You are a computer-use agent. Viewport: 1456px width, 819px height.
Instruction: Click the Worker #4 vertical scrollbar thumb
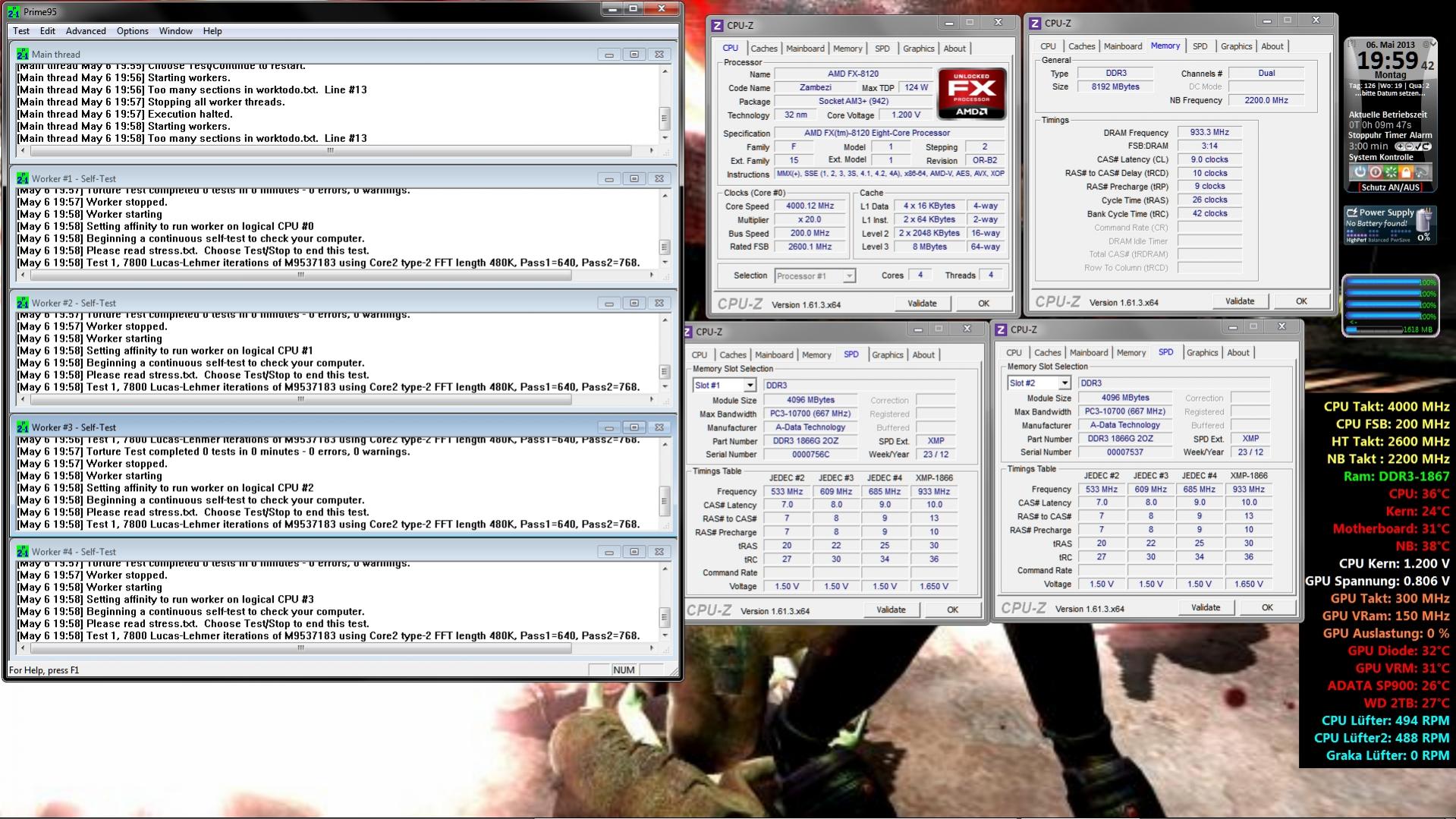pyautogui.click(x=665, y=616)
